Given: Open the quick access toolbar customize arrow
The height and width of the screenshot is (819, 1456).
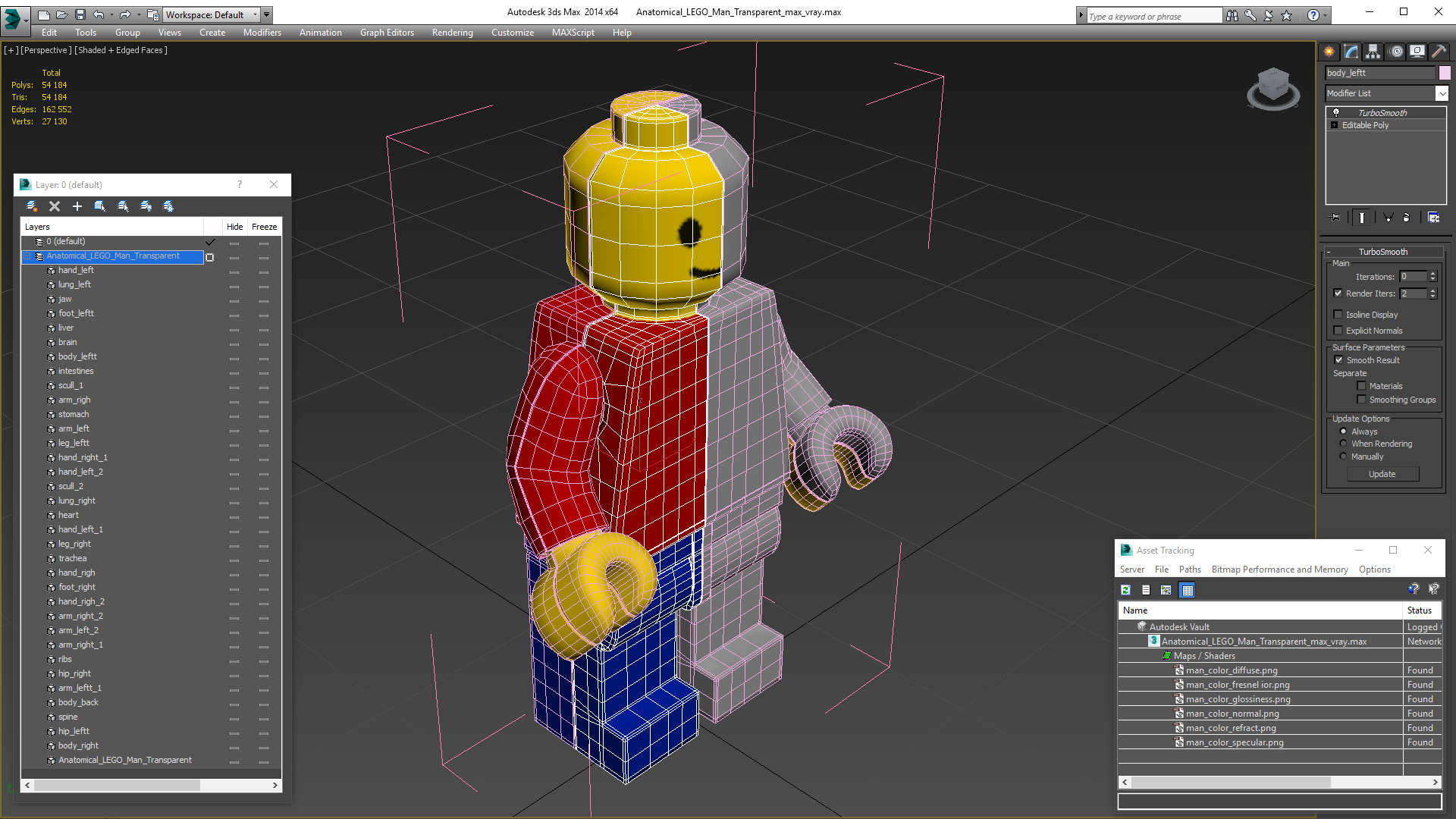Looking at the screenshot, I should point(266,14).
